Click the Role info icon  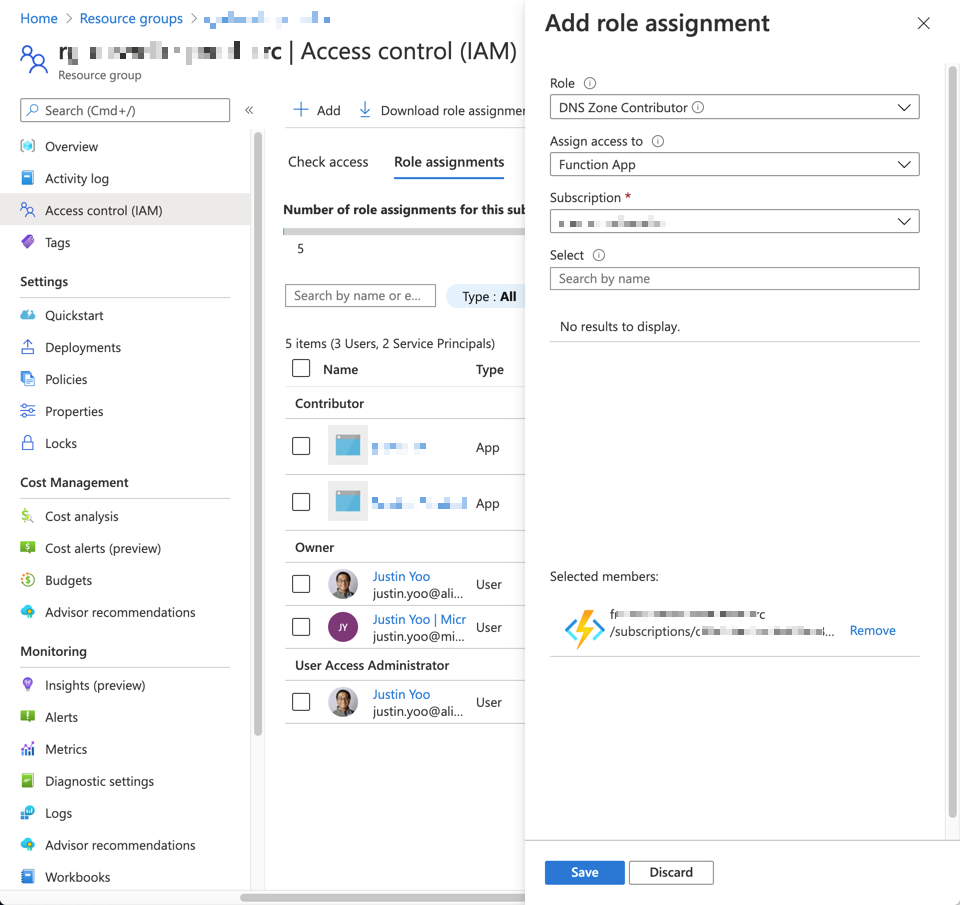tap(590, 83)
